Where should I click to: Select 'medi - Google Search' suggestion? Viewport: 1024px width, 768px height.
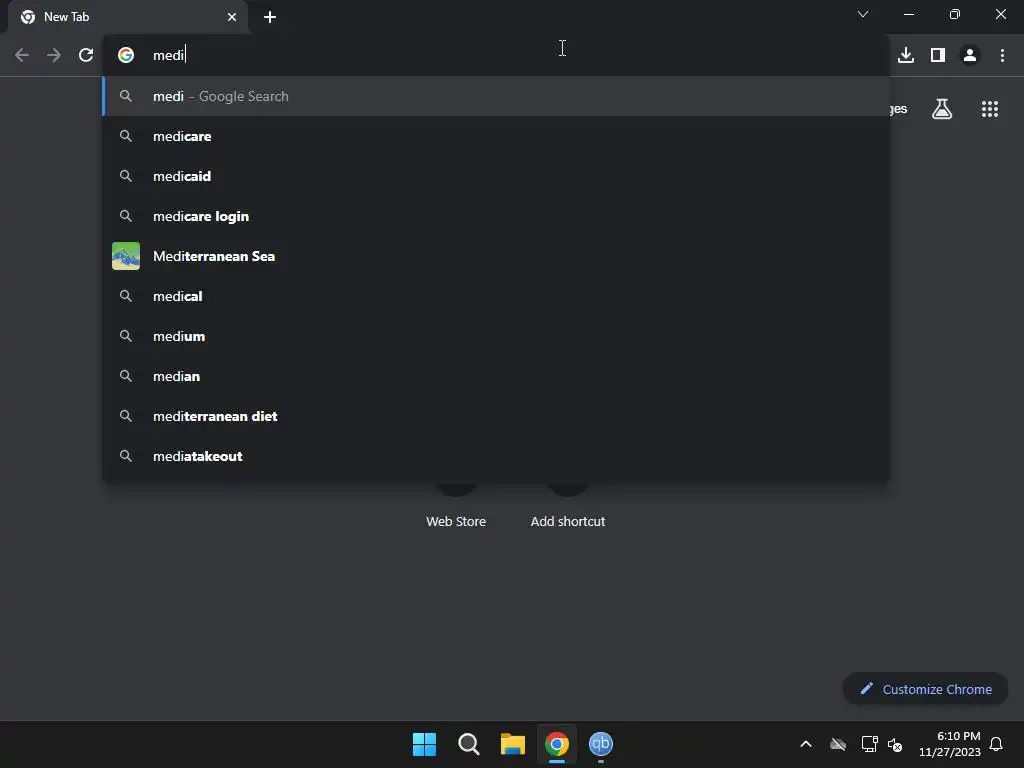click(x=496, y=96)
